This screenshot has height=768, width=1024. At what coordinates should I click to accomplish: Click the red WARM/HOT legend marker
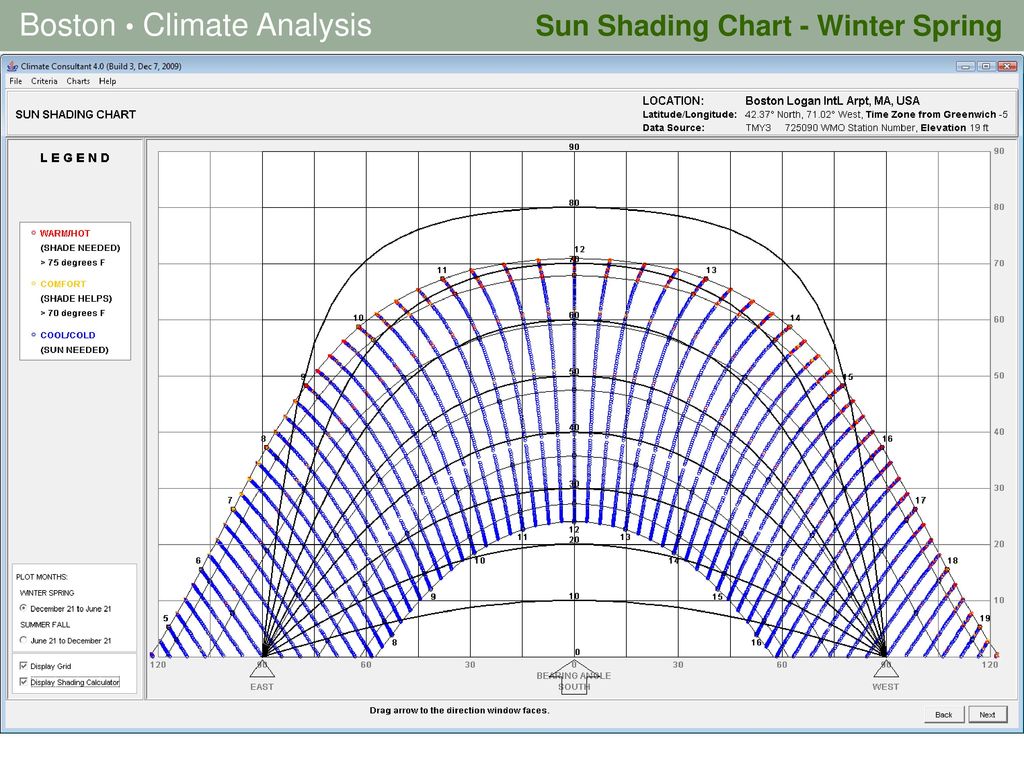tap(34, 232)
